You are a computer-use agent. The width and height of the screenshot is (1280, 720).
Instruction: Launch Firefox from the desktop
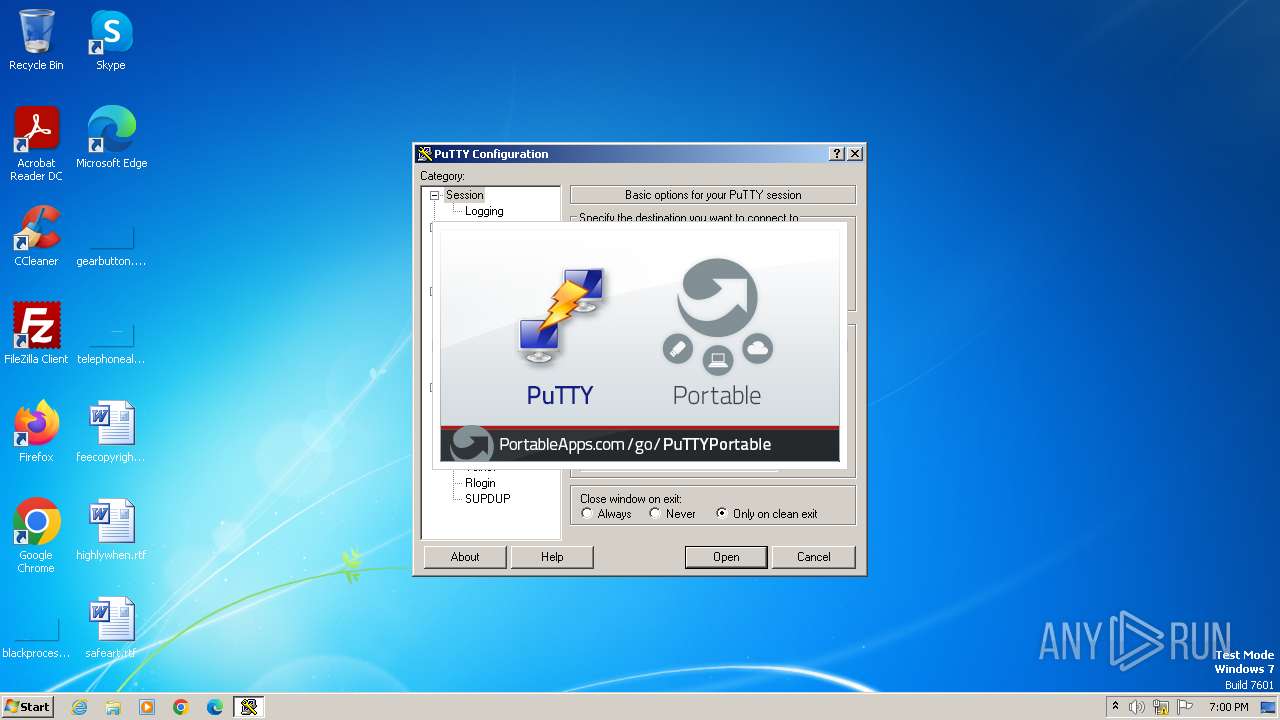(36, 431)
